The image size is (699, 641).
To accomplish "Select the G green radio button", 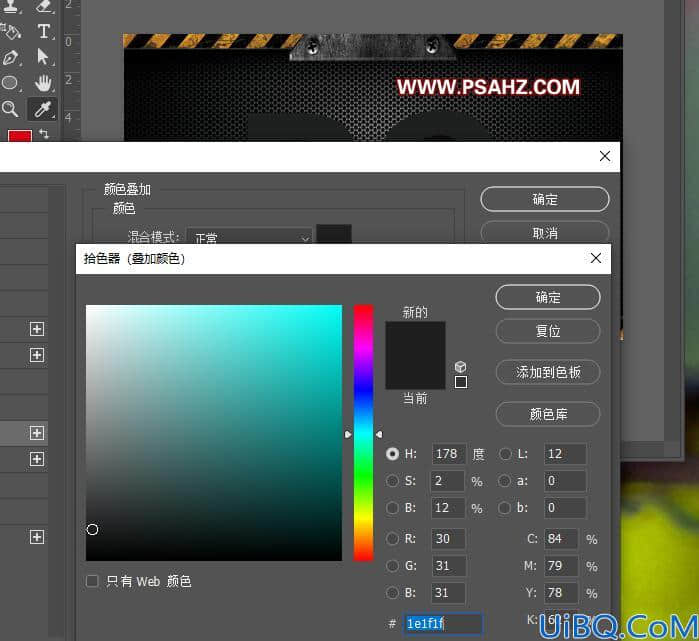I will click(x=392, y=566).
